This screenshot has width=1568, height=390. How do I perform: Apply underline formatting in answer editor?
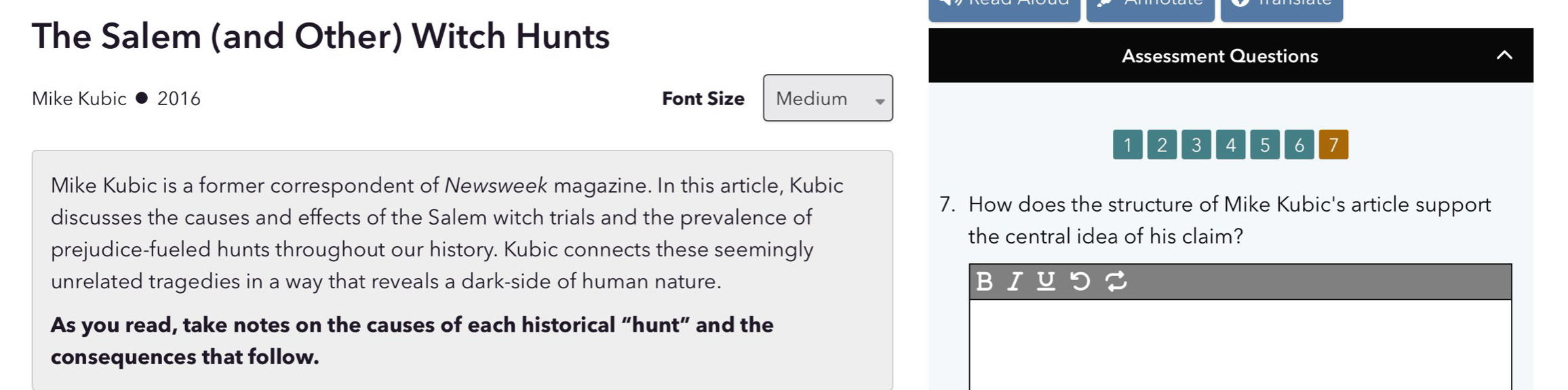tap(1046, 281)
